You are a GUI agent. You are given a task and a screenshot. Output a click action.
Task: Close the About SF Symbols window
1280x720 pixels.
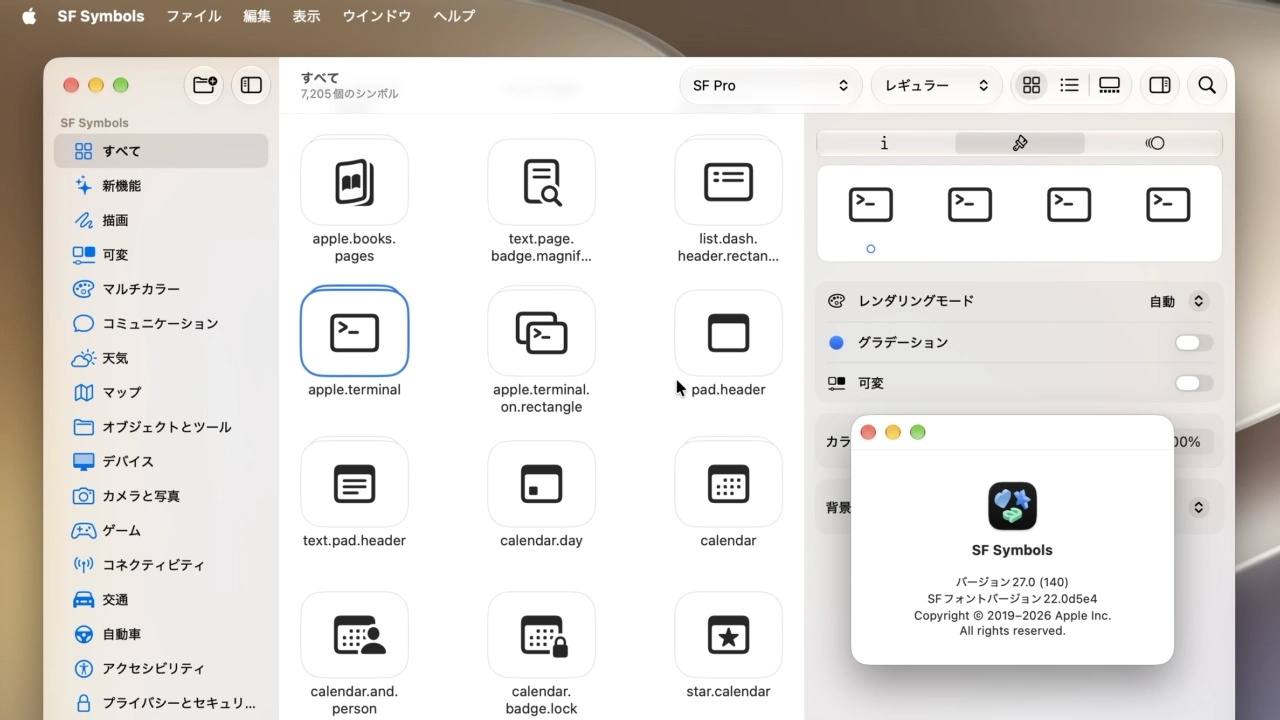coord(868,432)
